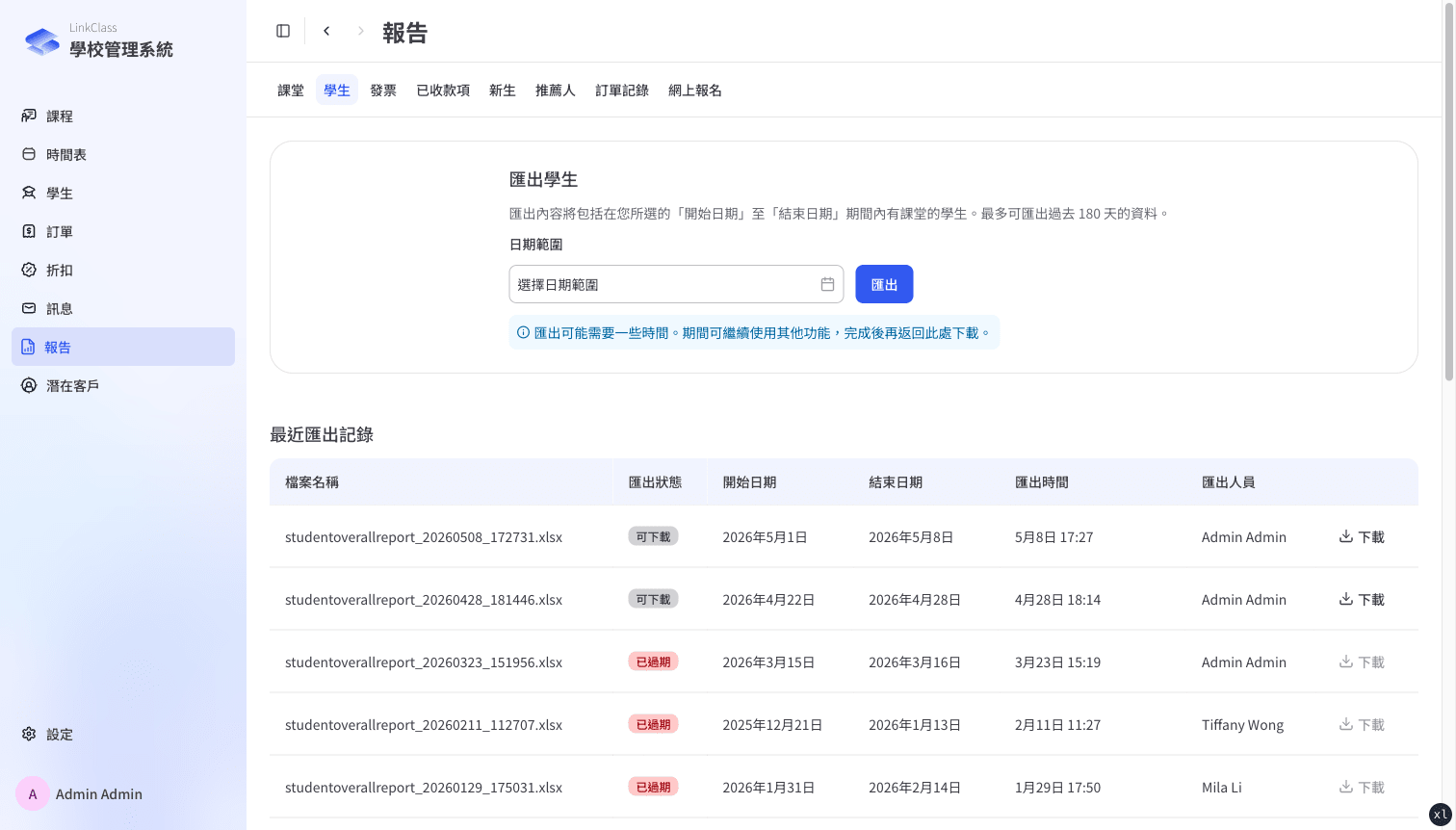1456x830 pixels.
Task: Click the blue 匯出 button
Action: pyautogui.click(x=884, y=284)
